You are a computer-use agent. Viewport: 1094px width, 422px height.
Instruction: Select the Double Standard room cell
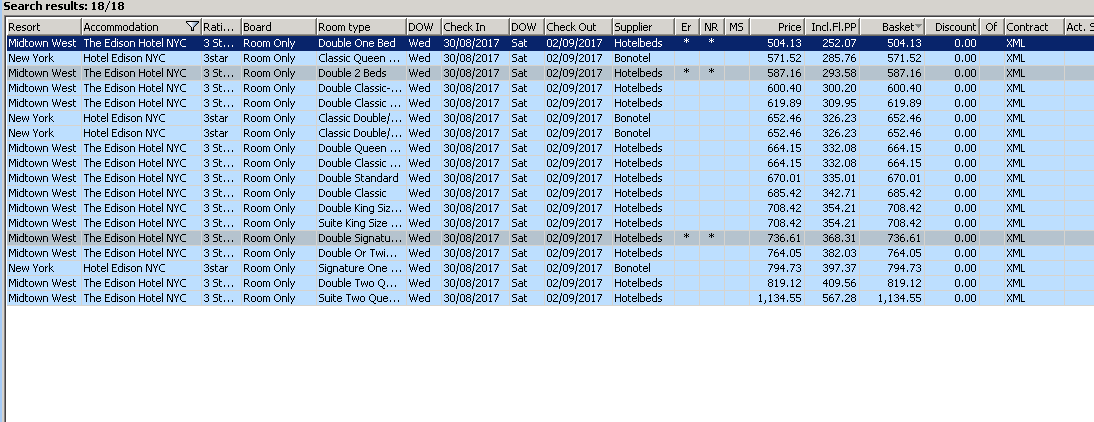(x=361, y=178)
